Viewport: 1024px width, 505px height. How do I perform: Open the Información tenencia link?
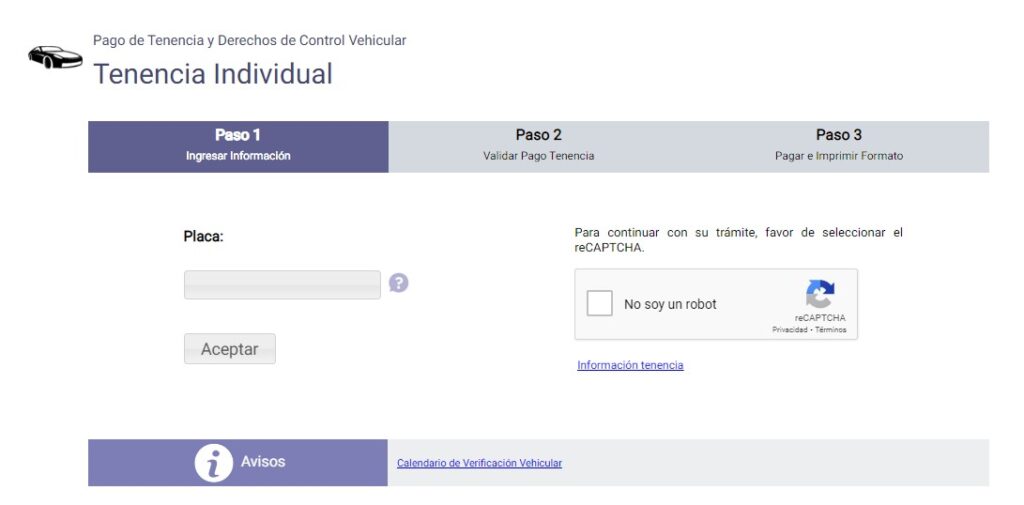point(630,365)
